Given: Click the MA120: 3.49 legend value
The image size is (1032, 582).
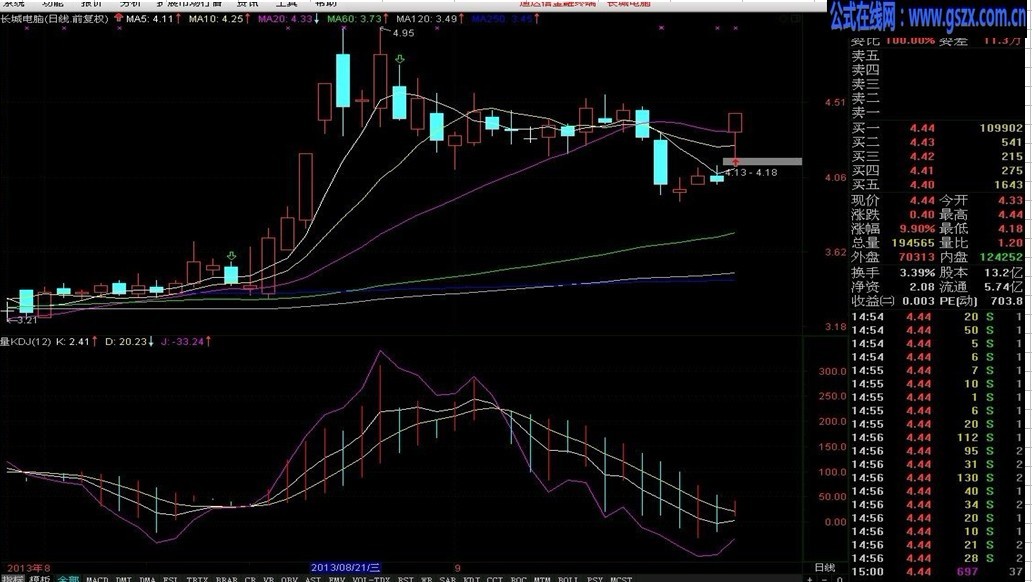Looking at the screenshot, I should [426, 19].
